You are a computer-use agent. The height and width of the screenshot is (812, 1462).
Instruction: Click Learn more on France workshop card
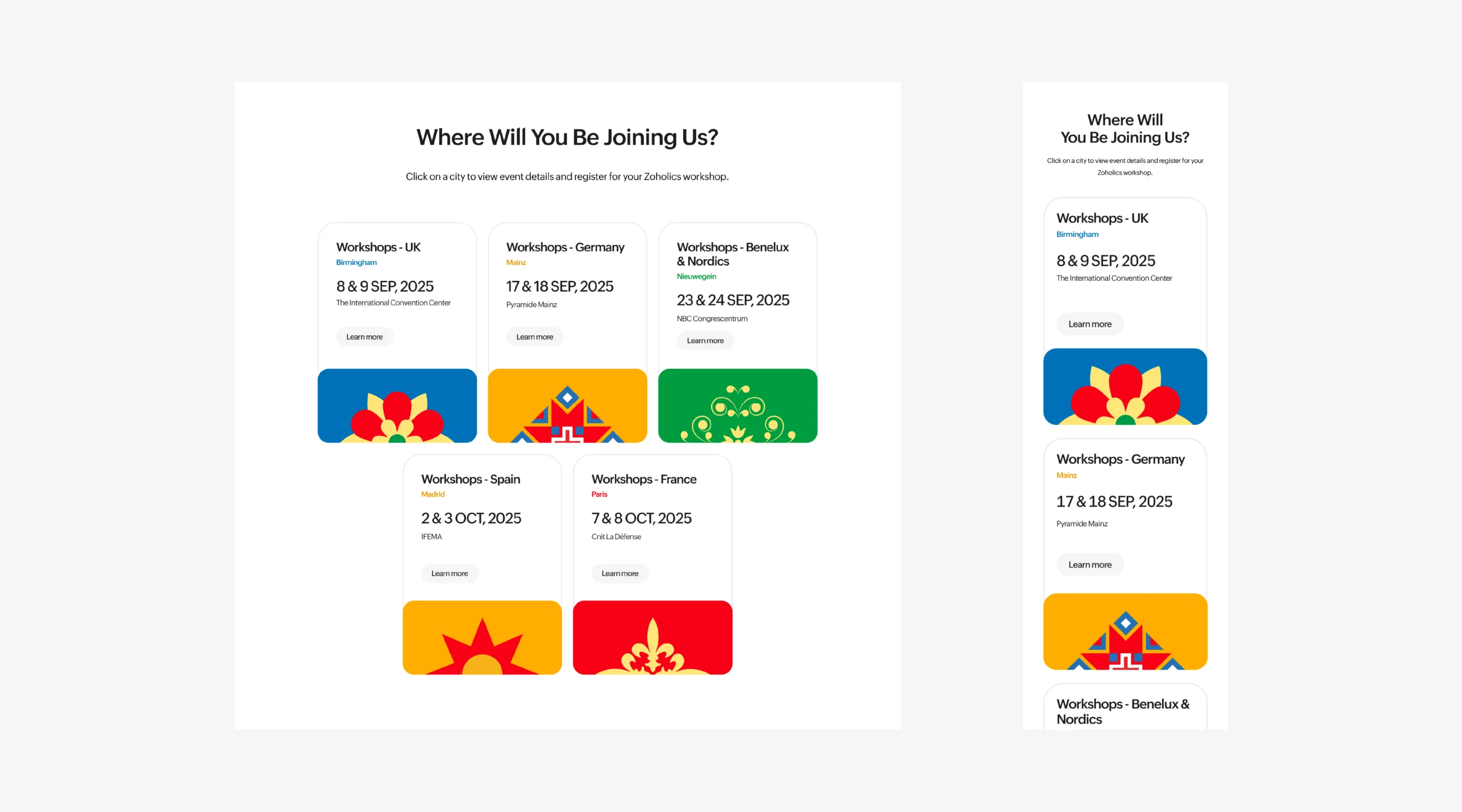click(620, 573)
